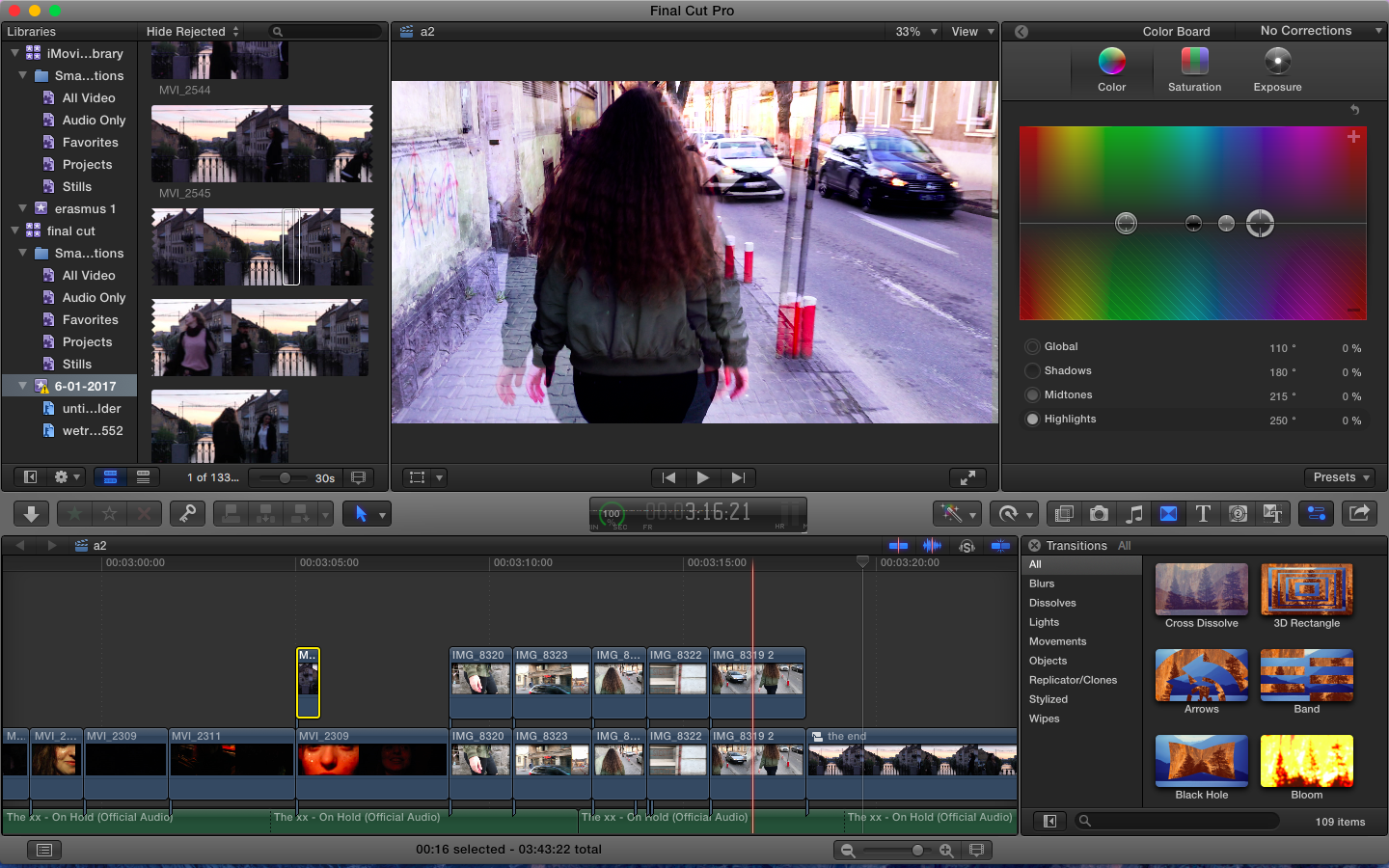Toggle the skimming button in timeline

point(898,546)
